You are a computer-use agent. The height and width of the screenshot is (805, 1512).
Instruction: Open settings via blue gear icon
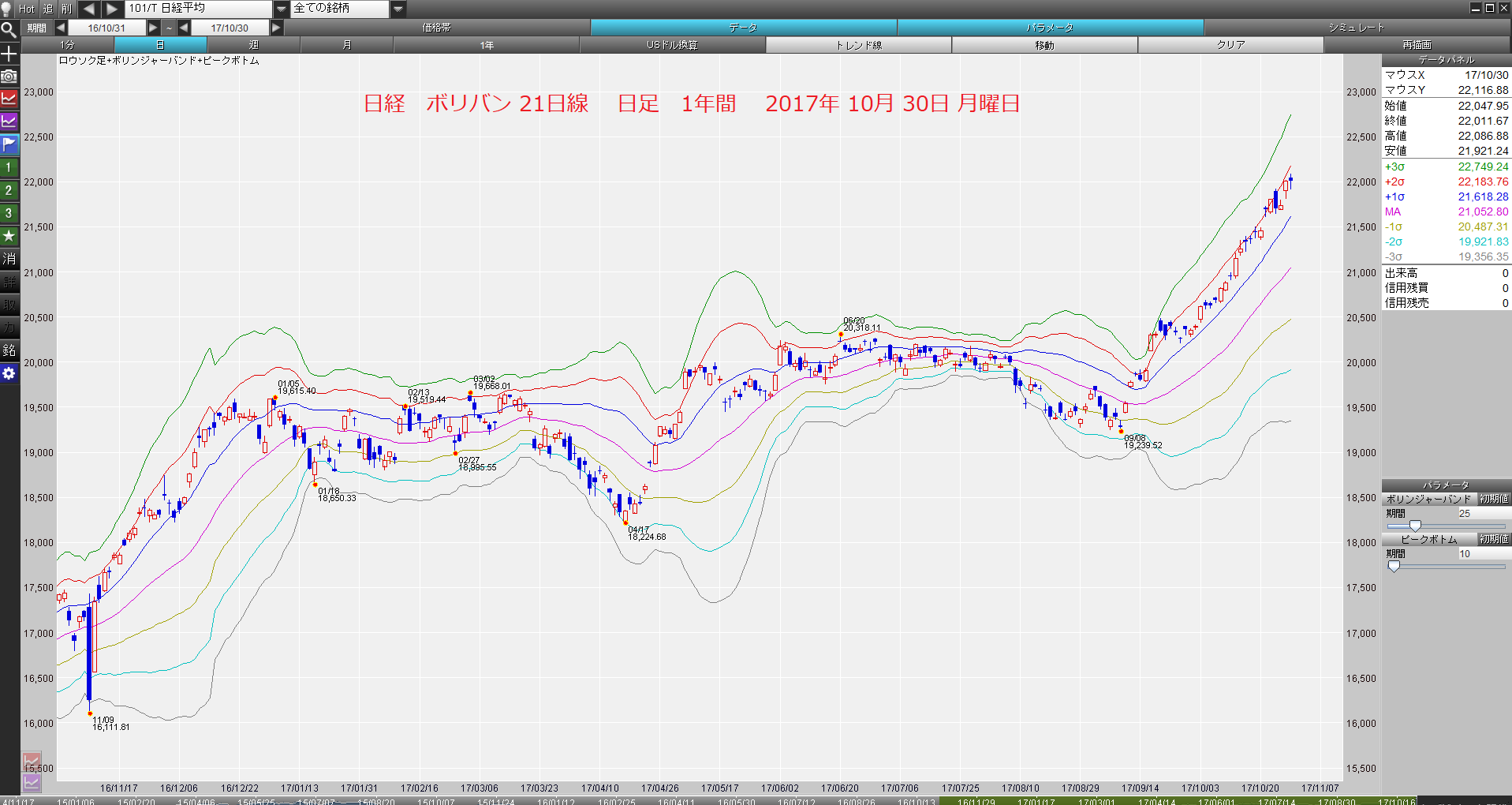pyautogui.click(x=9, y=373)
